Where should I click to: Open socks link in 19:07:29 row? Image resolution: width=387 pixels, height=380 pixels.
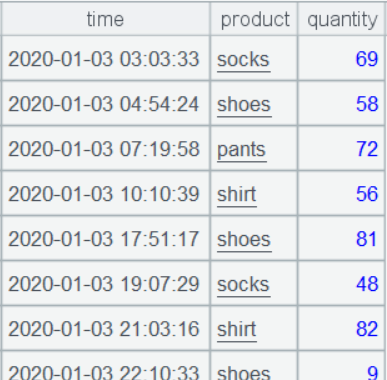point(243,284)
